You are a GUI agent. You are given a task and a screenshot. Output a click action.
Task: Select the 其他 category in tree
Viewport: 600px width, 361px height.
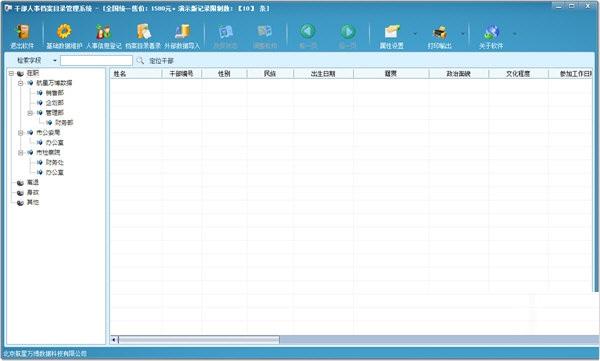pyautogui.click(x=33, y=203)
